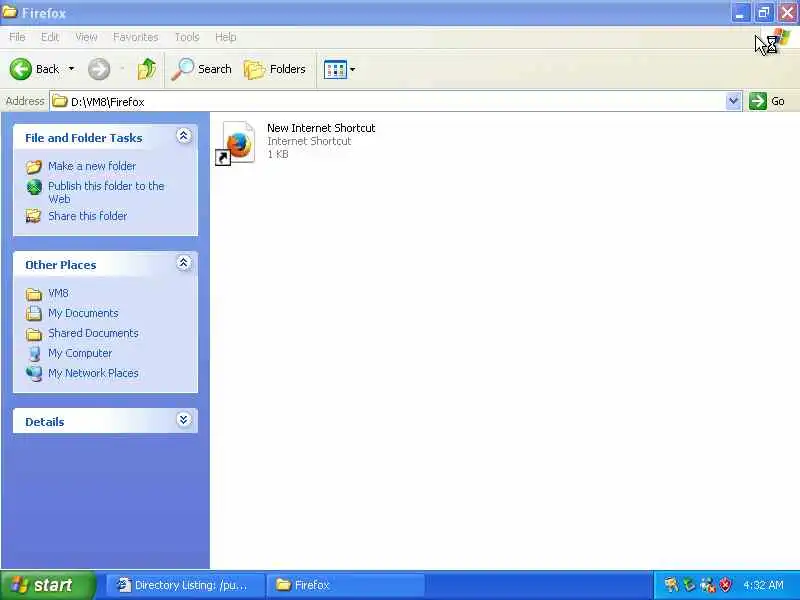Open My Documents link
This screenshot has height=600, width=800.
(83, 313)
